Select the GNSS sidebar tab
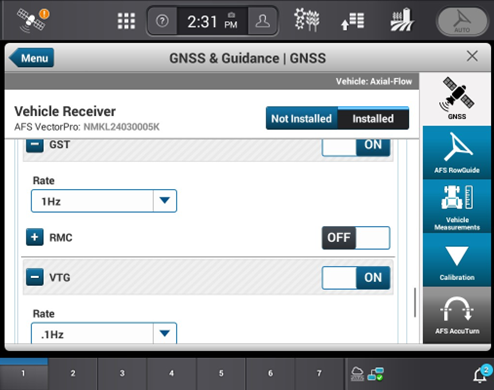The height and width of the screenshot is (390, 494). [457, 99]
